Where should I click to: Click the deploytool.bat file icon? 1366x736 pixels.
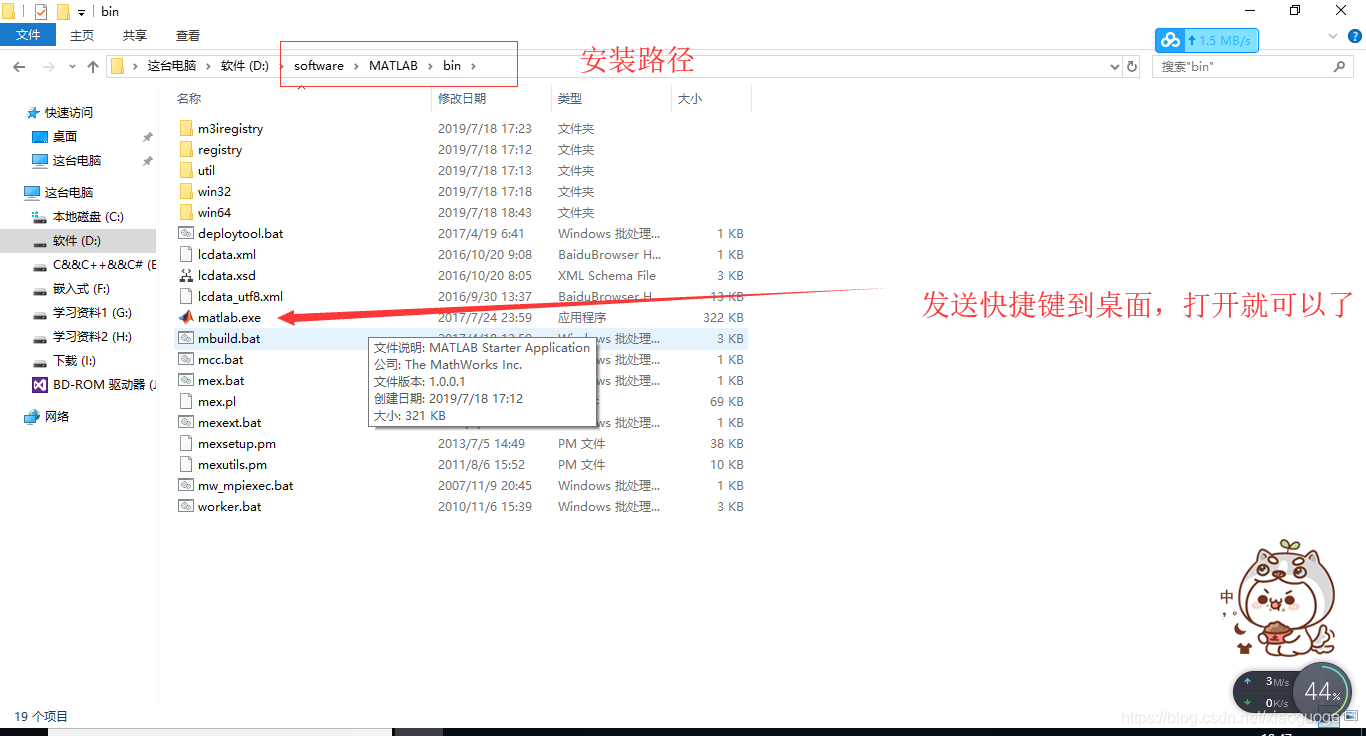(185, 233)
